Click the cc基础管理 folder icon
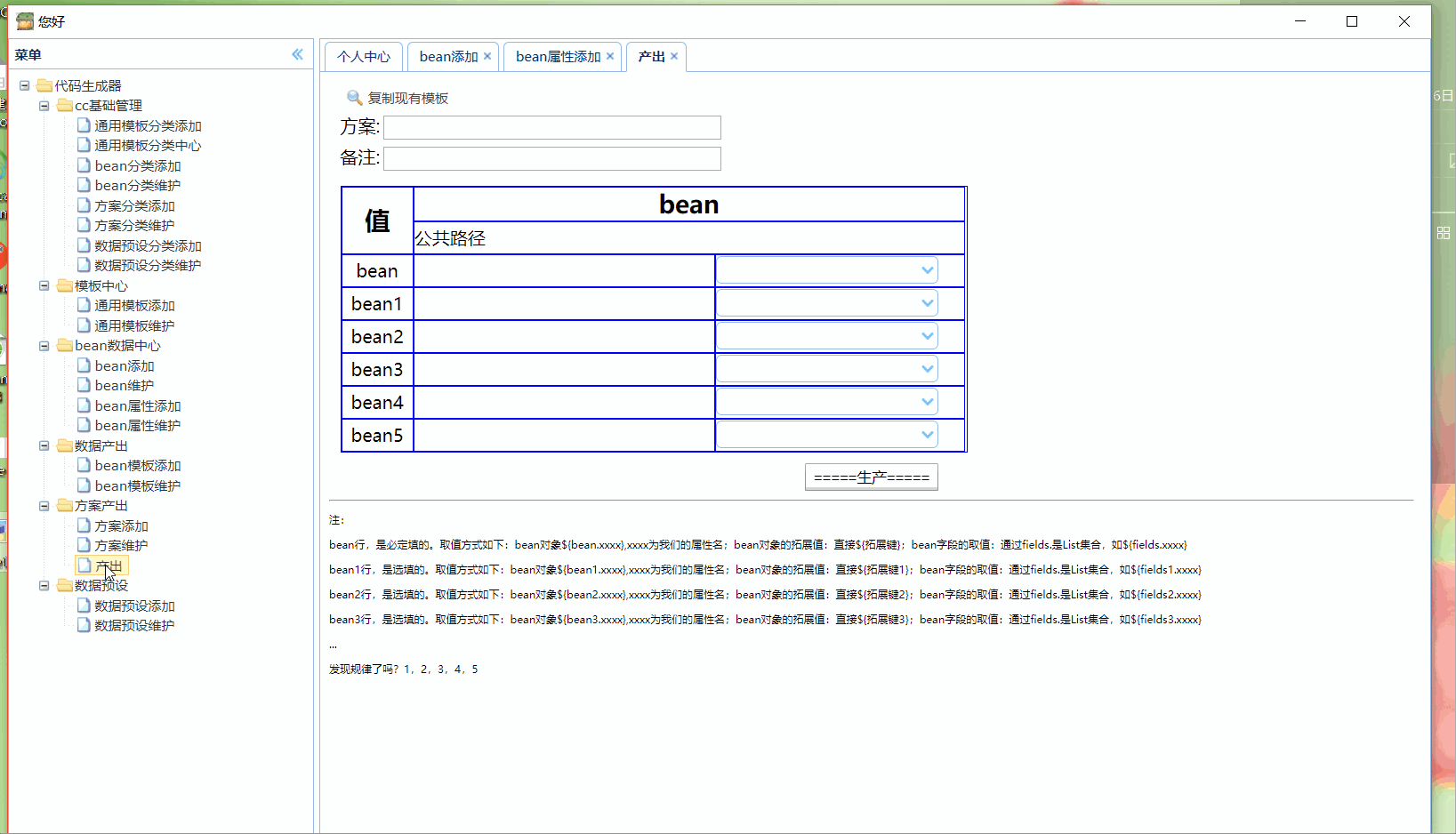1456x834 pixels. [64, 105]
